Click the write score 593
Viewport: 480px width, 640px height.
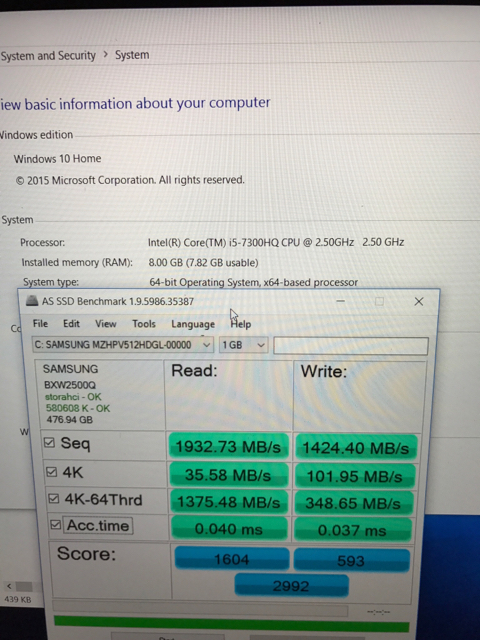pos(351,560)
